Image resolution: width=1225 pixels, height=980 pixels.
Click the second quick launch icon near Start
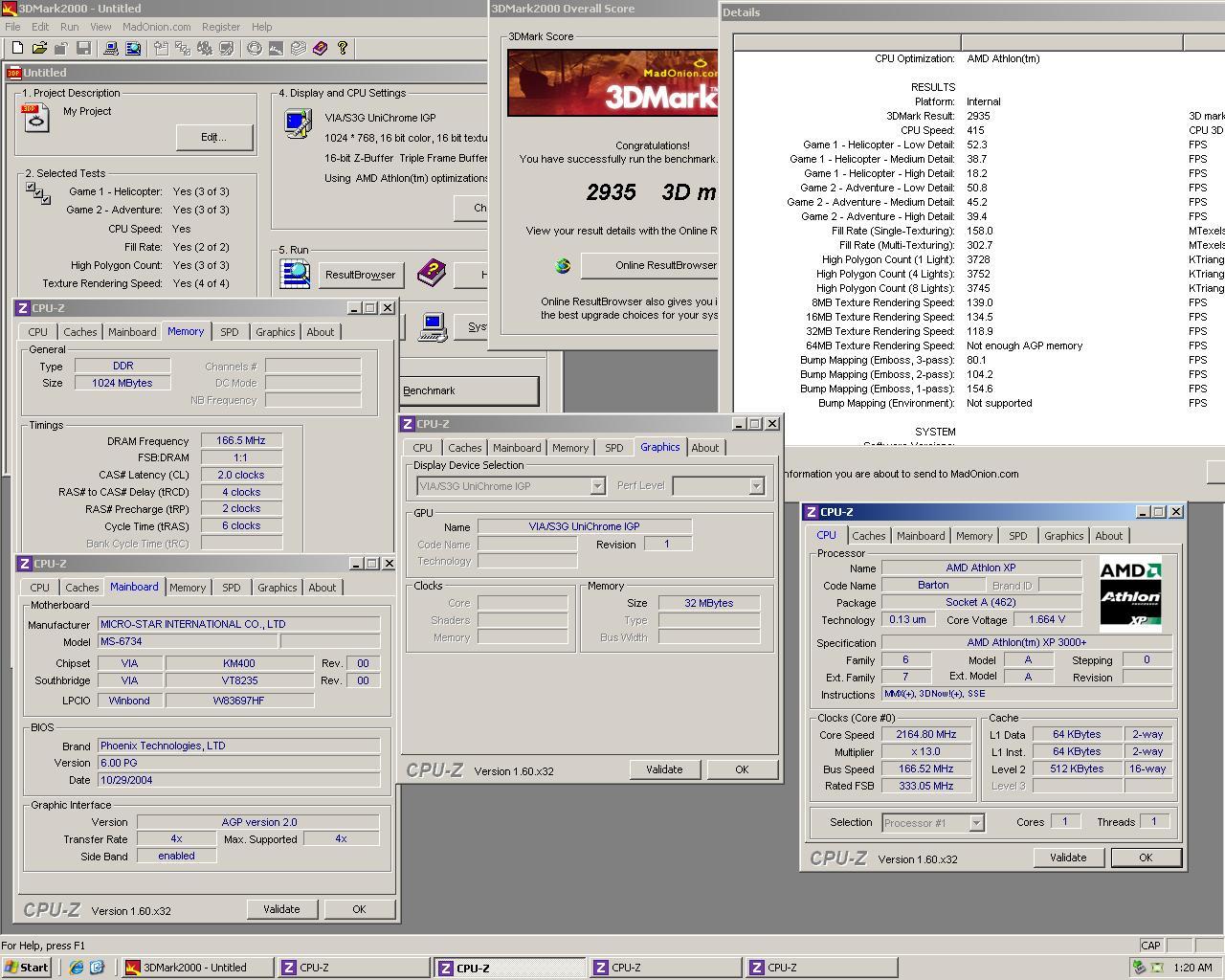97,968
